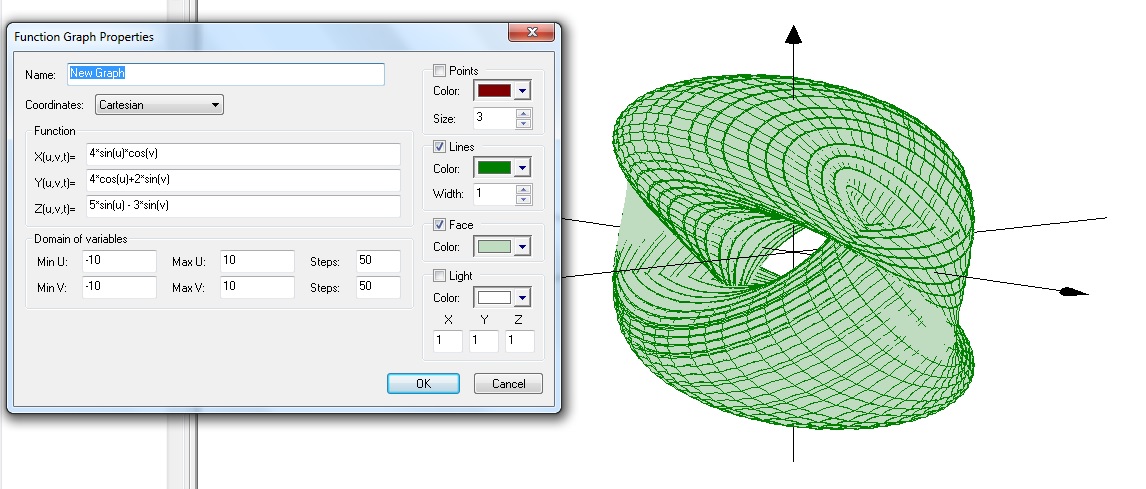Click the X(u,v,t) function input field
This screenshot has width=1146, height=489.
pyautogui.click(x=243, y=154)
